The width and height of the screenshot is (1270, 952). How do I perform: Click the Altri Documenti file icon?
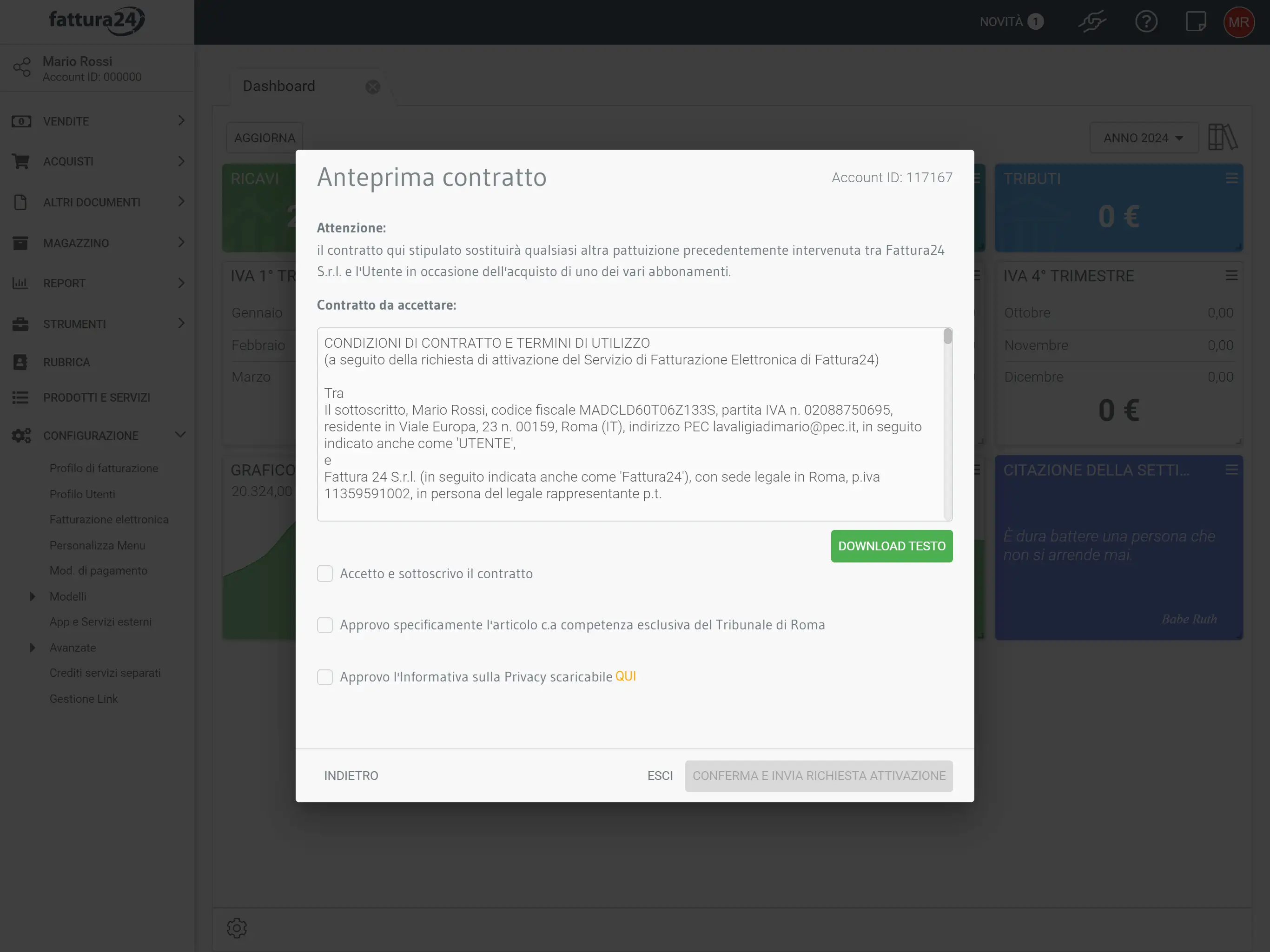point(20,202)
